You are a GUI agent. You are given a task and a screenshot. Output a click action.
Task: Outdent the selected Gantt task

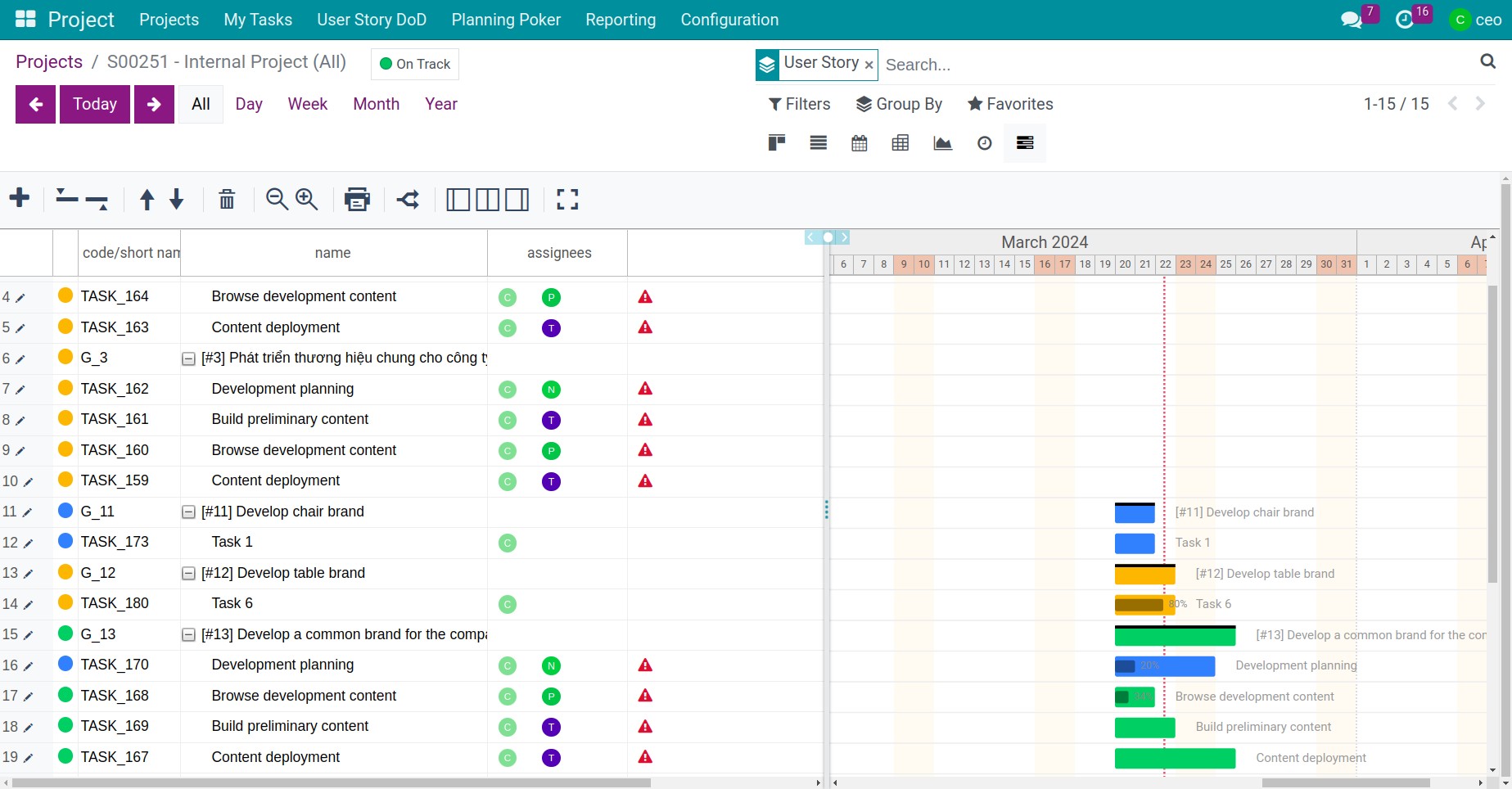67,196
